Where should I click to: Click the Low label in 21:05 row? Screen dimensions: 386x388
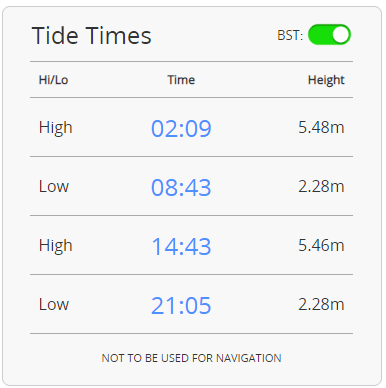(x=54, y=304)
